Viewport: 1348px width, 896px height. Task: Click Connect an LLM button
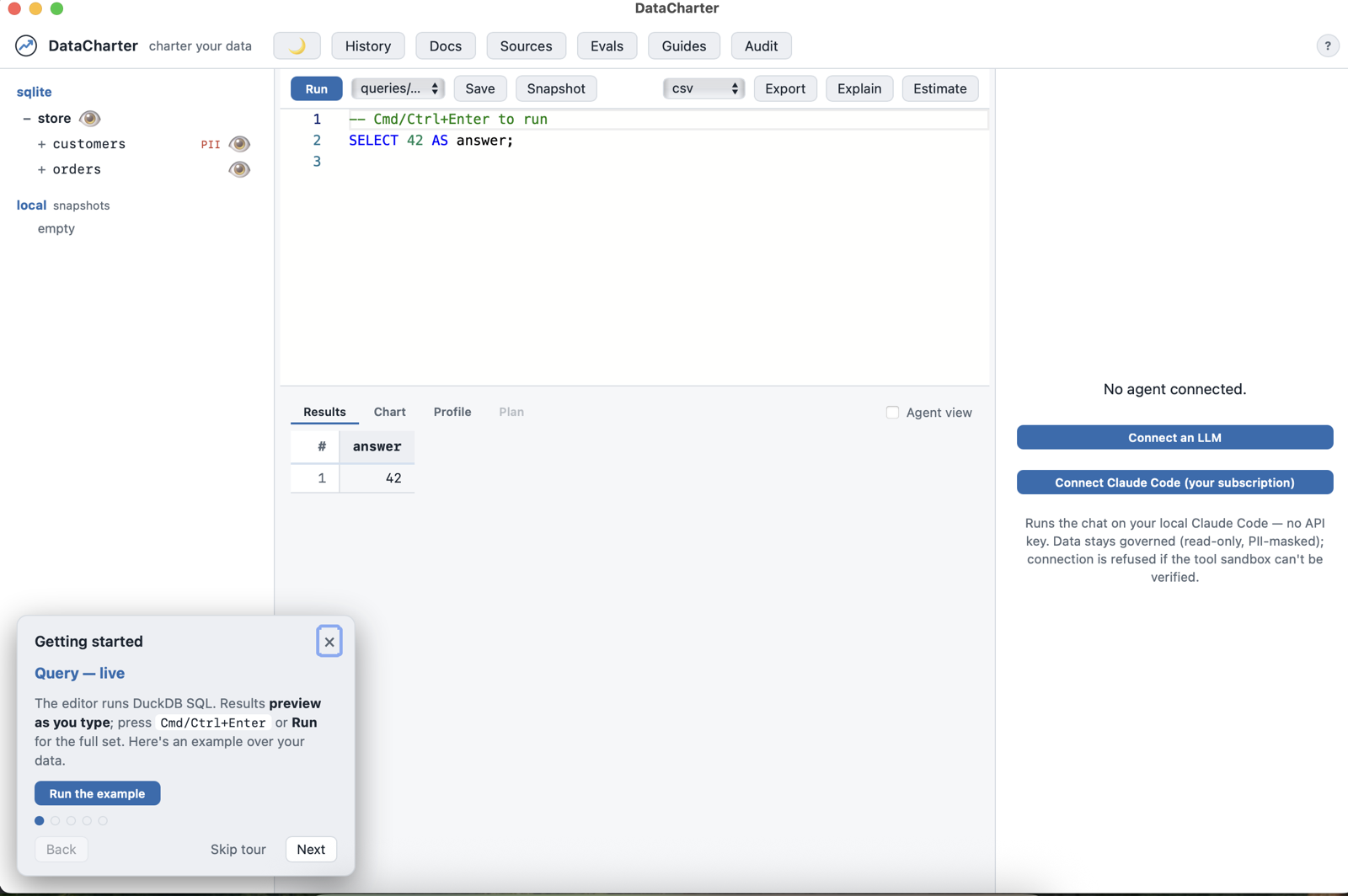tap(1174, 437)
